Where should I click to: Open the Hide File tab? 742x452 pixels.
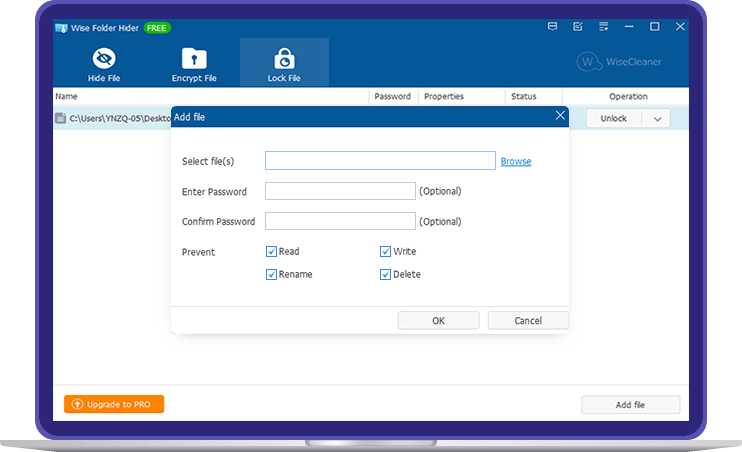click(x=104, y=65)
